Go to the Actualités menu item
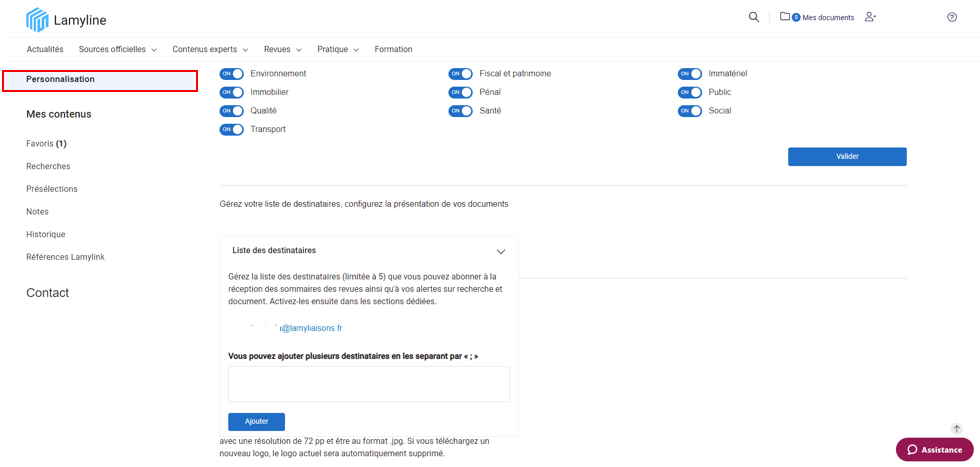980x467 pixels. (45, 49)
